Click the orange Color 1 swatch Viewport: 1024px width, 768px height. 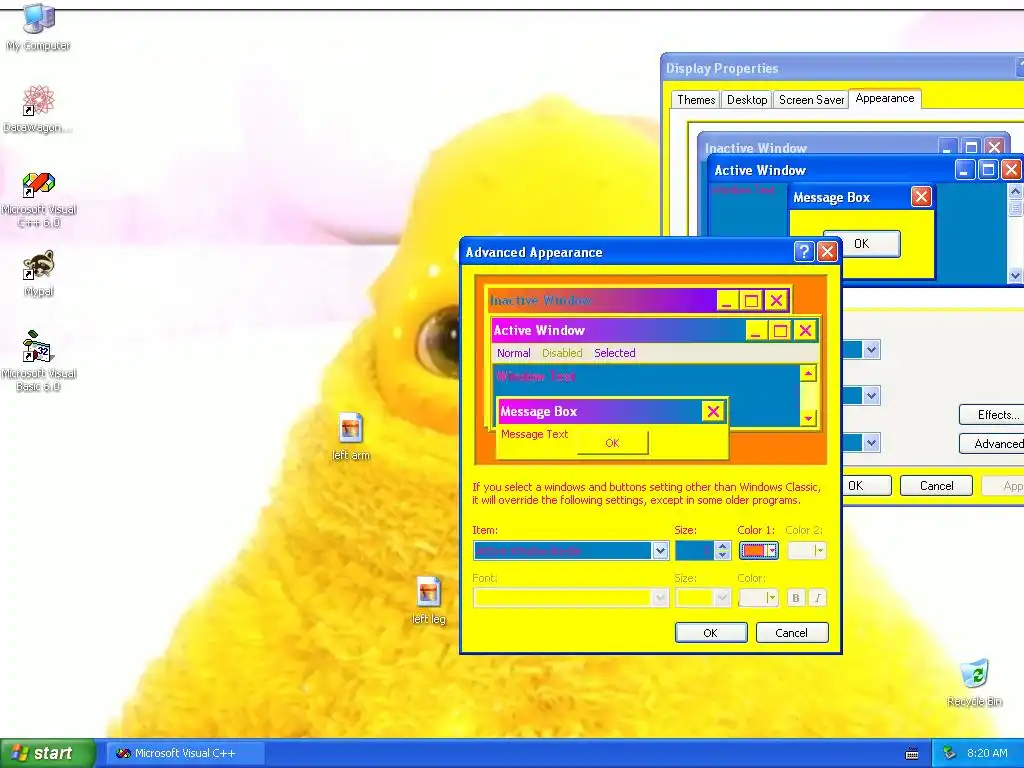(x=753, y=551)
